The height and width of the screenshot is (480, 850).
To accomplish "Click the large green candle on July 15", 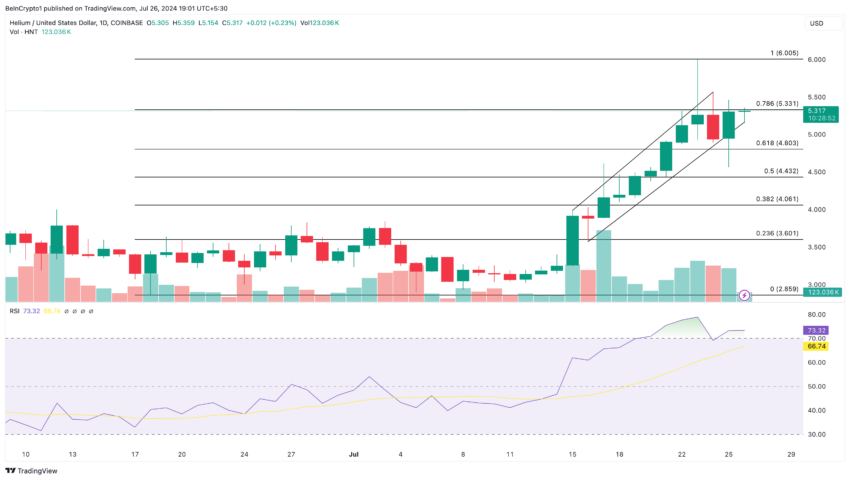I will pos(572,241).
